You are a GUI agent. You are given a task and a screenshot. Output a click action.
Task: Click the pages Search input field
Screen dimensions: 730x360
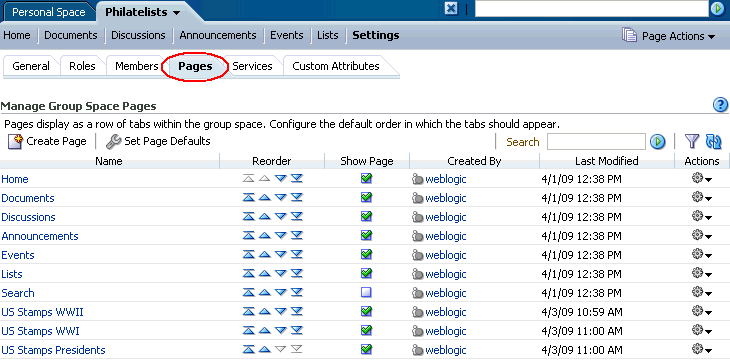pyautogui.click(x=596, y=142)
